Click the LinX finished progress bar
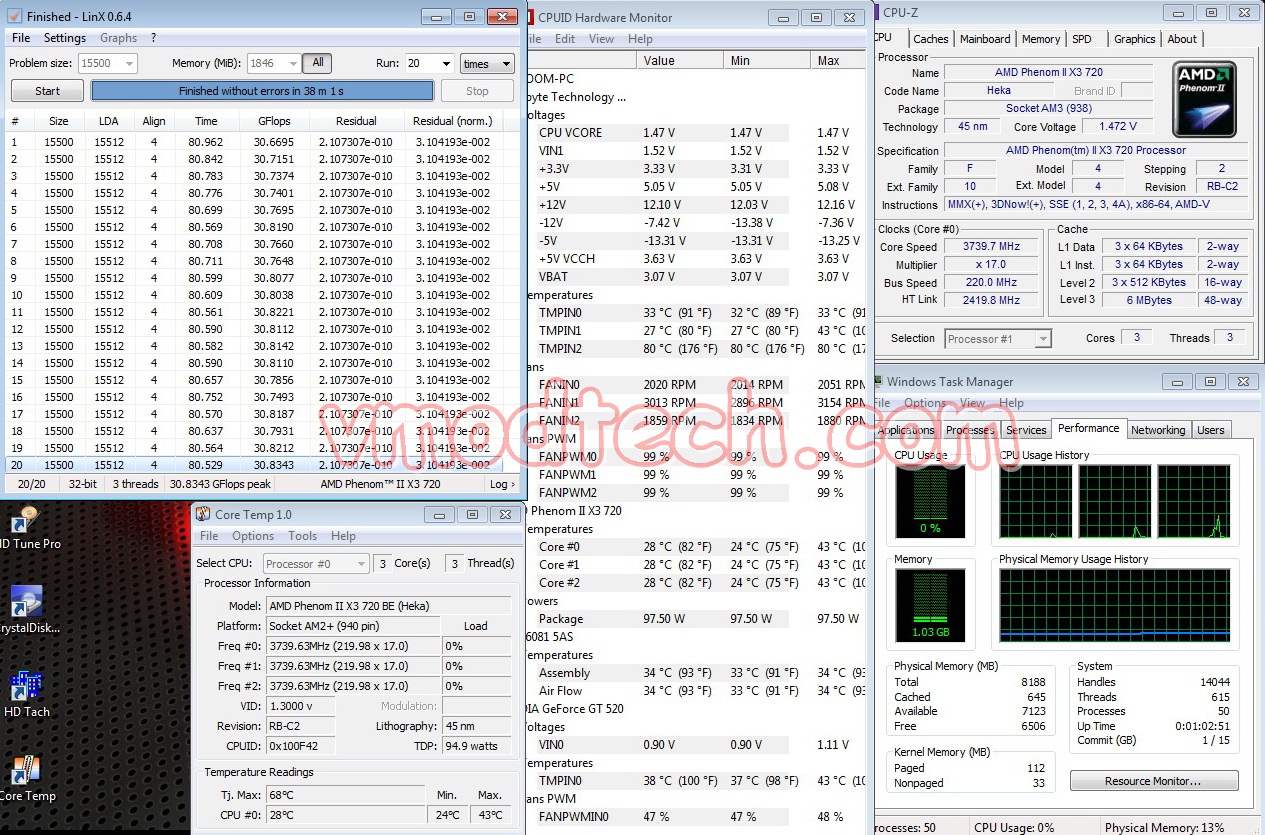Image resolution: width=1265 pixels, height=835 pixels. pos(262,91)
